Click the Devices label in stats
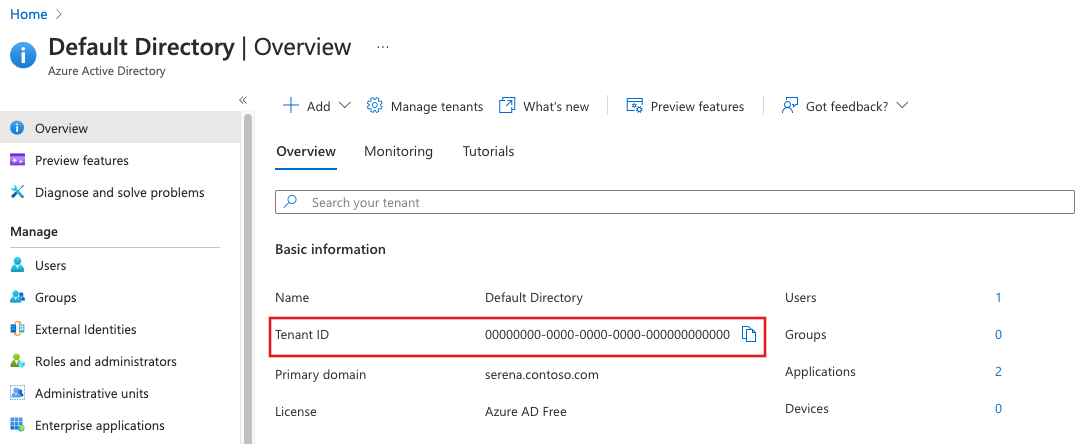 click(807, 409)
